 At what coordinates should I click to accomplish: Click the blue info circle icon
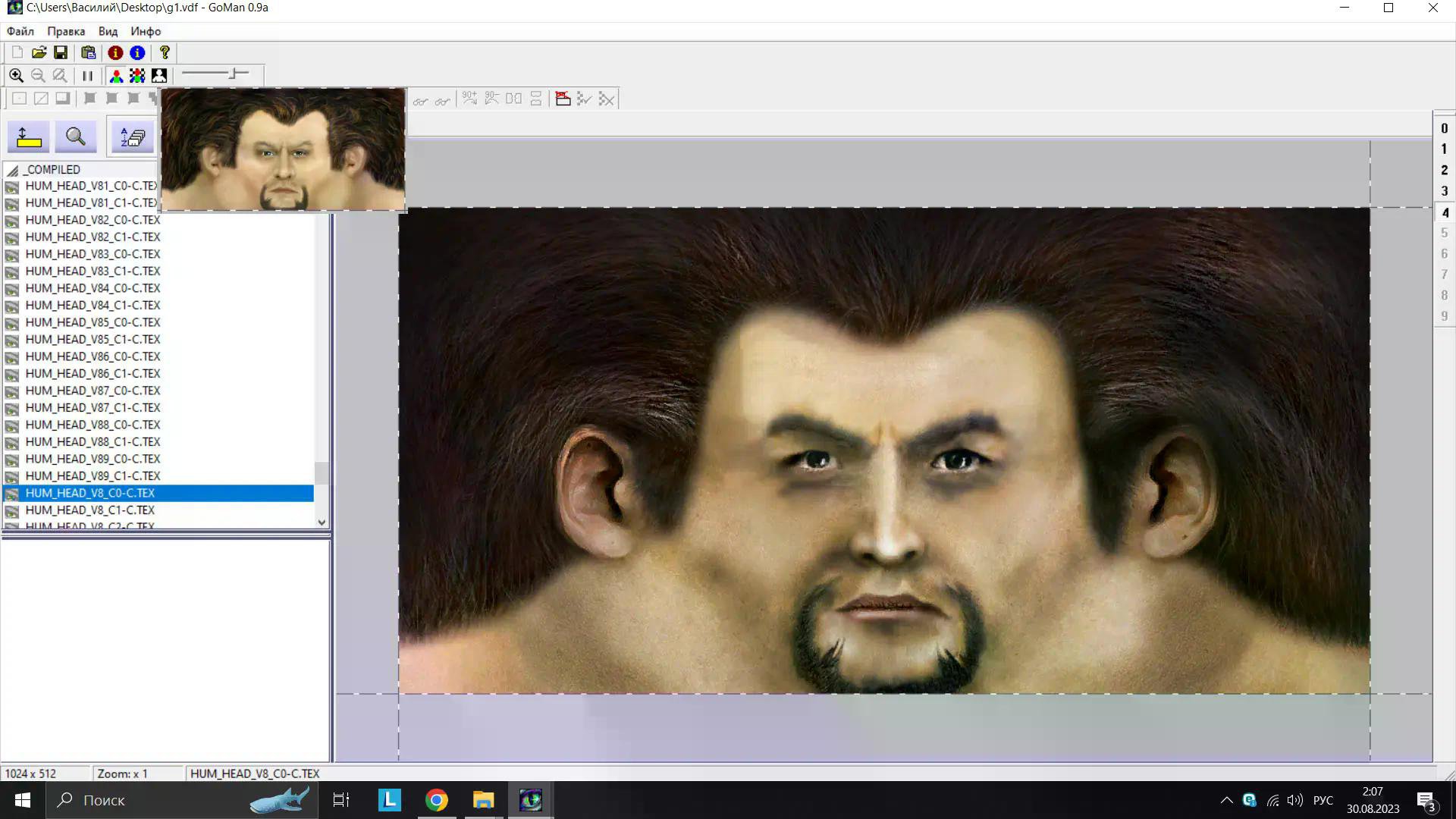(137, 52)
